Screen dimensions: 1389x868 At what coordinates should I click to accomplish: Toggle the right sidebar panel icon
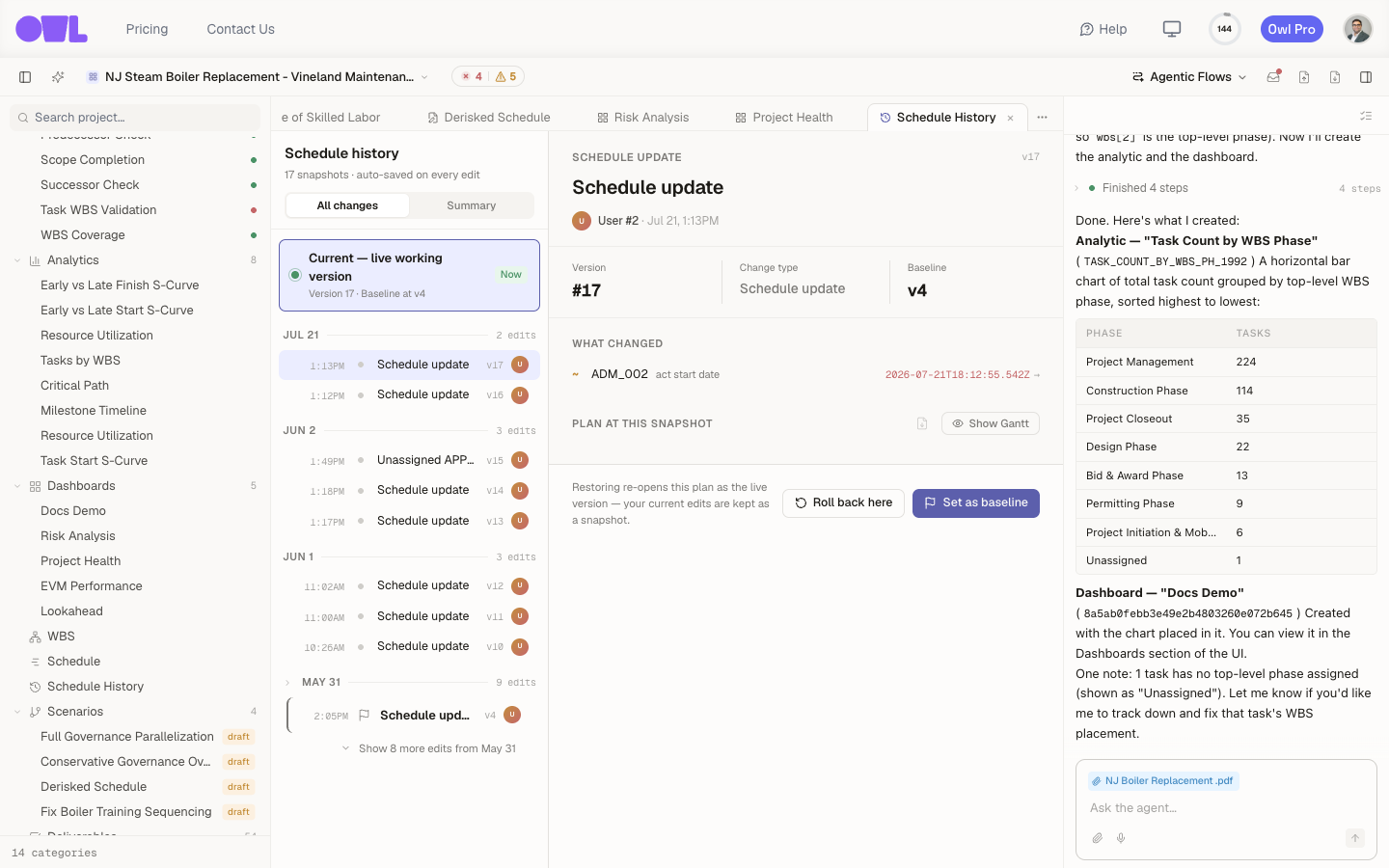(x=1366, y=77)
